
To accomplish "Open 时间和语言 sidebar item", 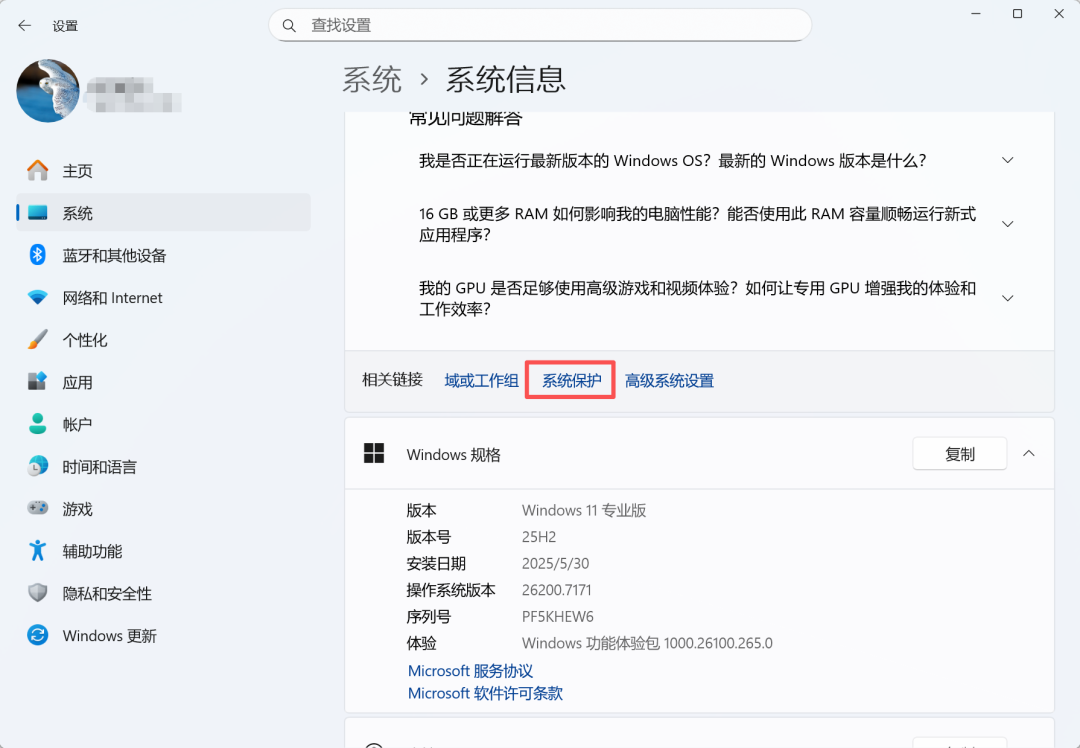I will (164, 466).
